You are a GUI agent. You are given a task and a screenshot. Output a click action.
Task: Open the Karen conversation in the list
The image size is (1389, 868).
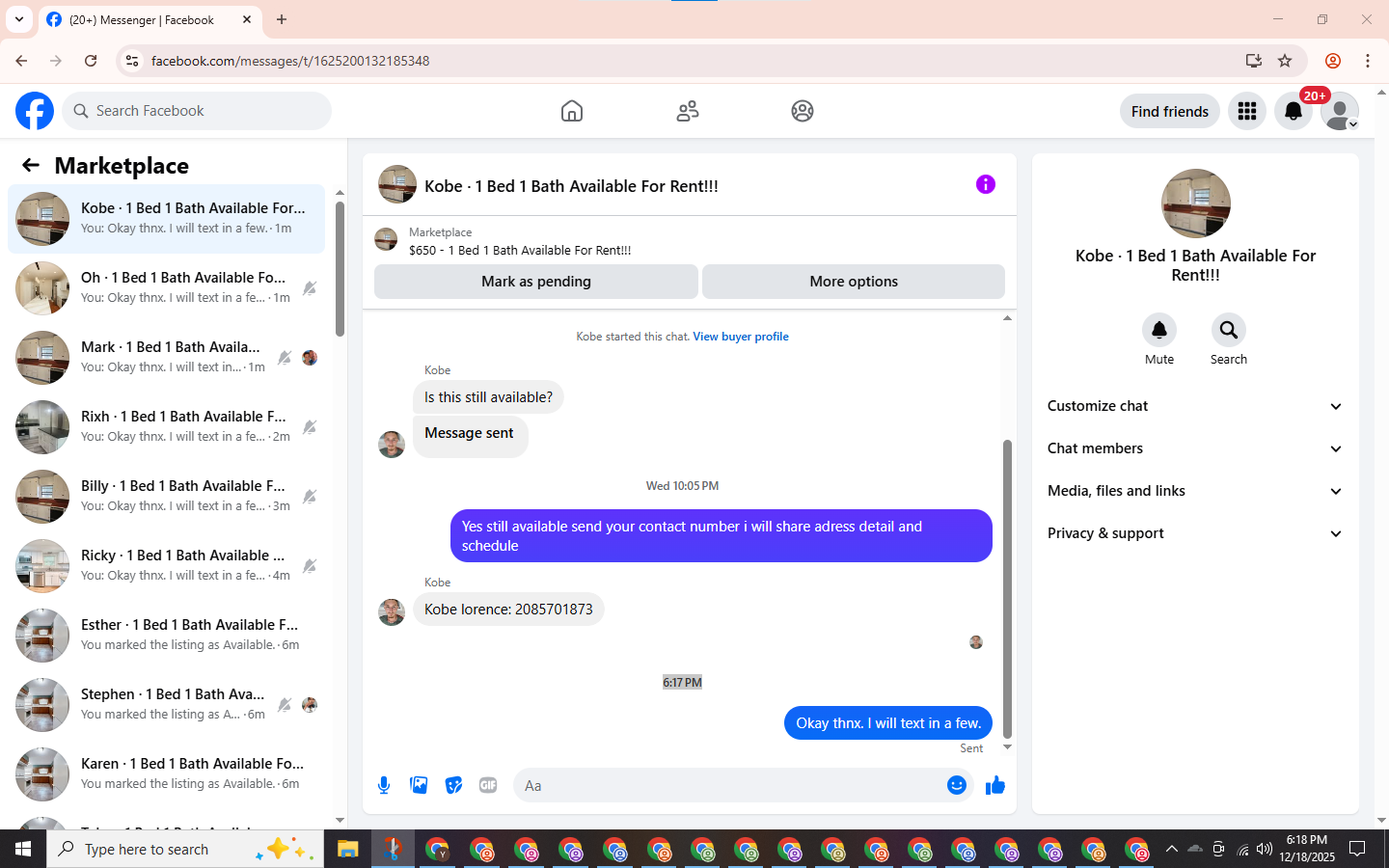coord(166,774)
